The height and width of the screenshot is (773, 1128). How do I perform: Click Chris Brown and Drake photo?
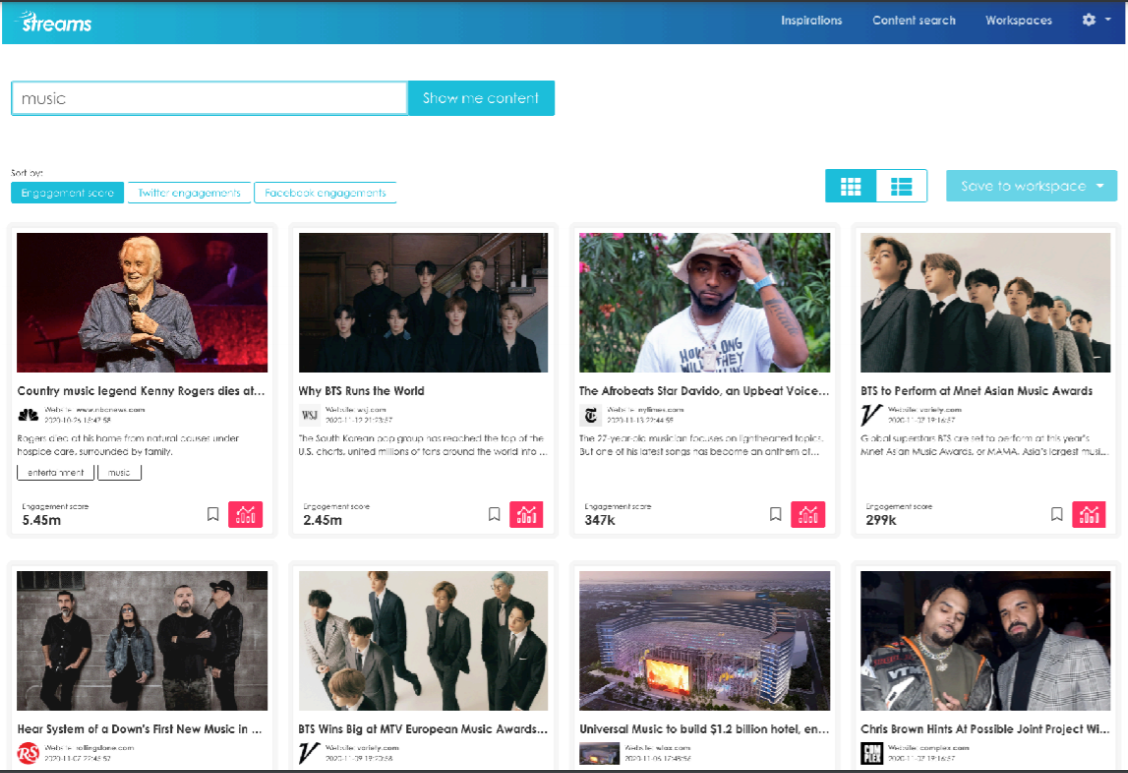point(986,641)
